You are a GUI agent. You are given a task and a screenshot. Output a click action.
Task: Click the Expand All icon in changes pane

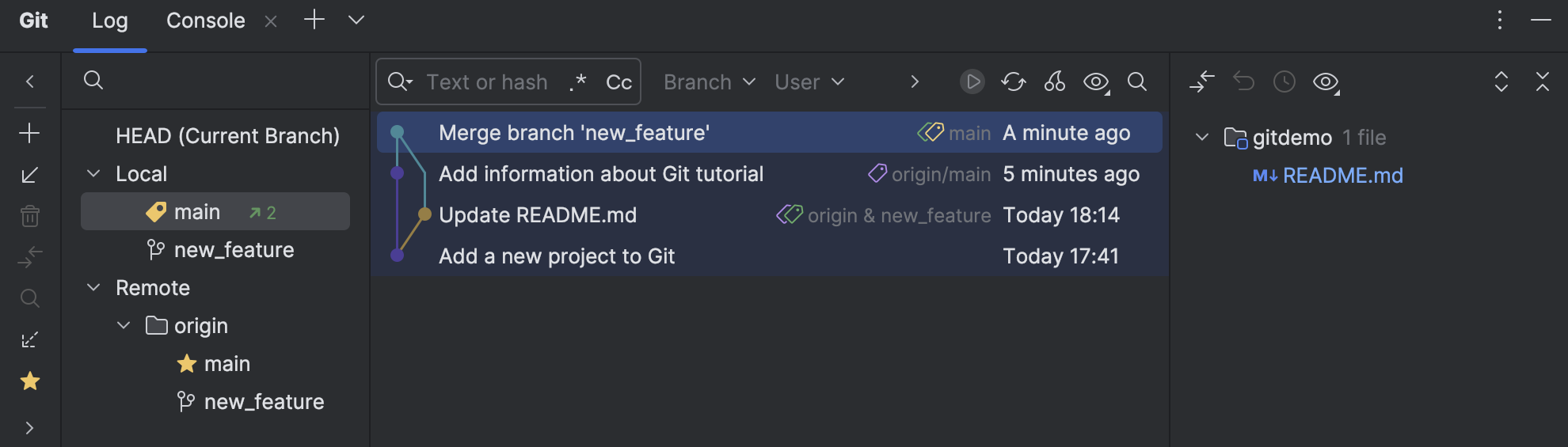pos(1501,81)
